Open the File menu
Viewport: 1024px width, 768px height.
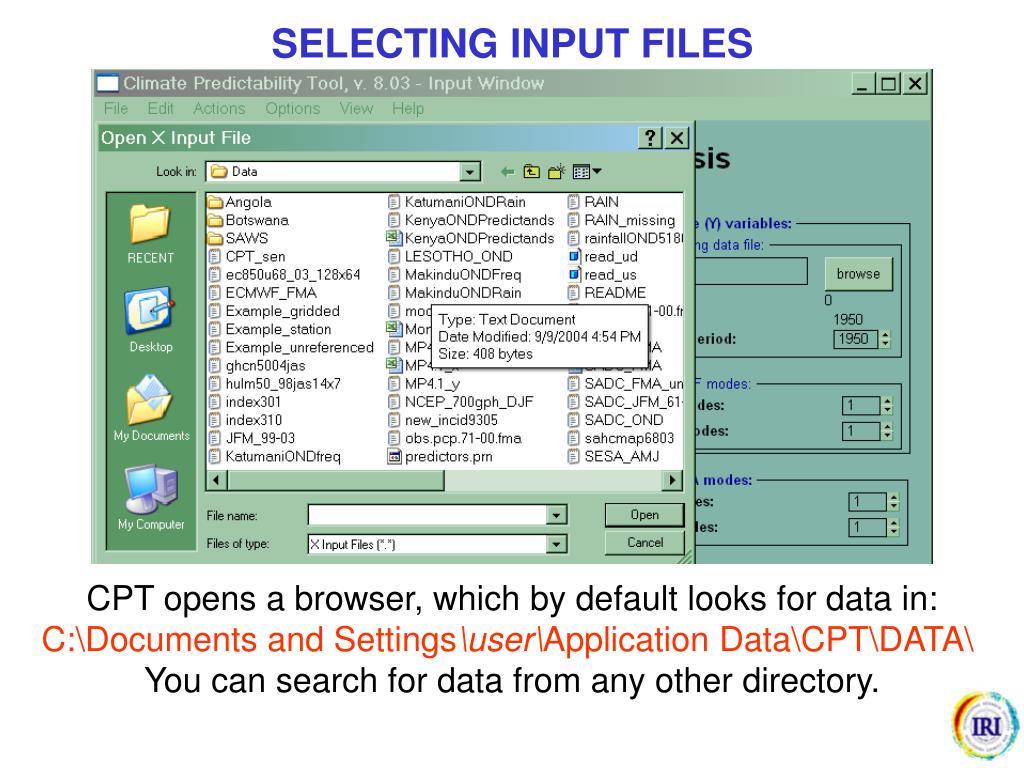(x=116, y=108)
